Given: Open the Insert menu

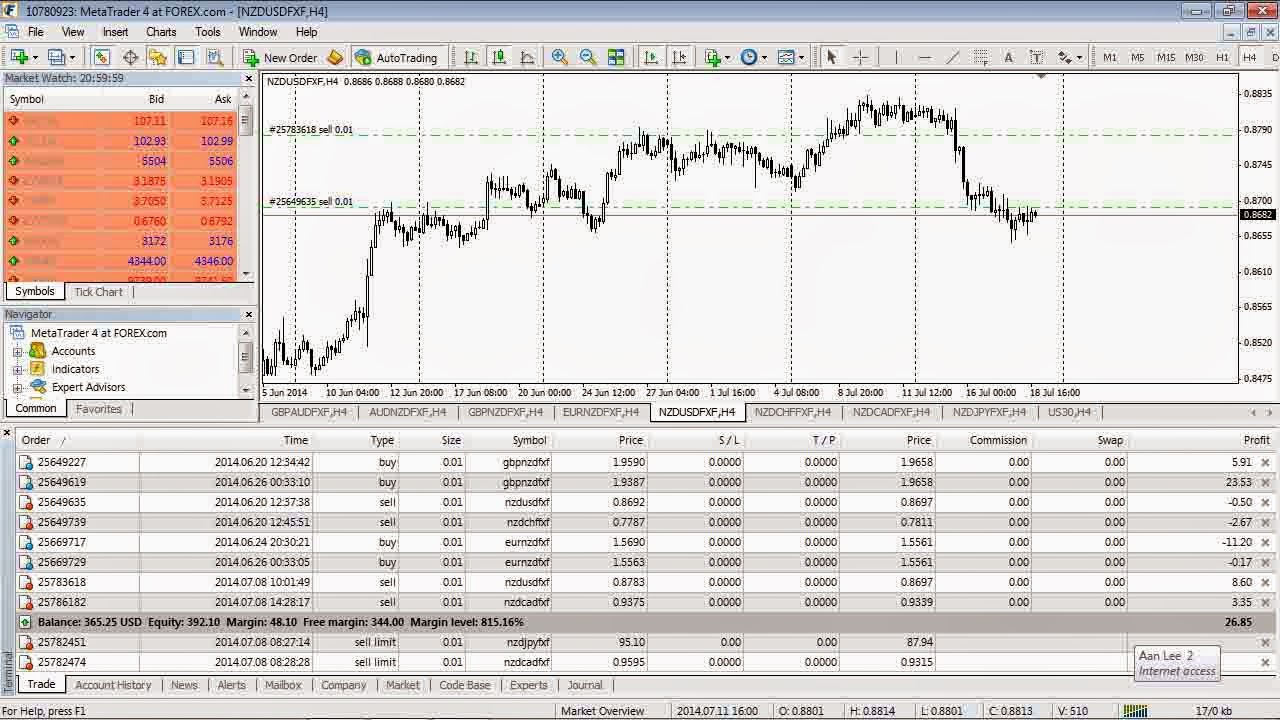Looking at the screenshot, I should click(115, 32).
